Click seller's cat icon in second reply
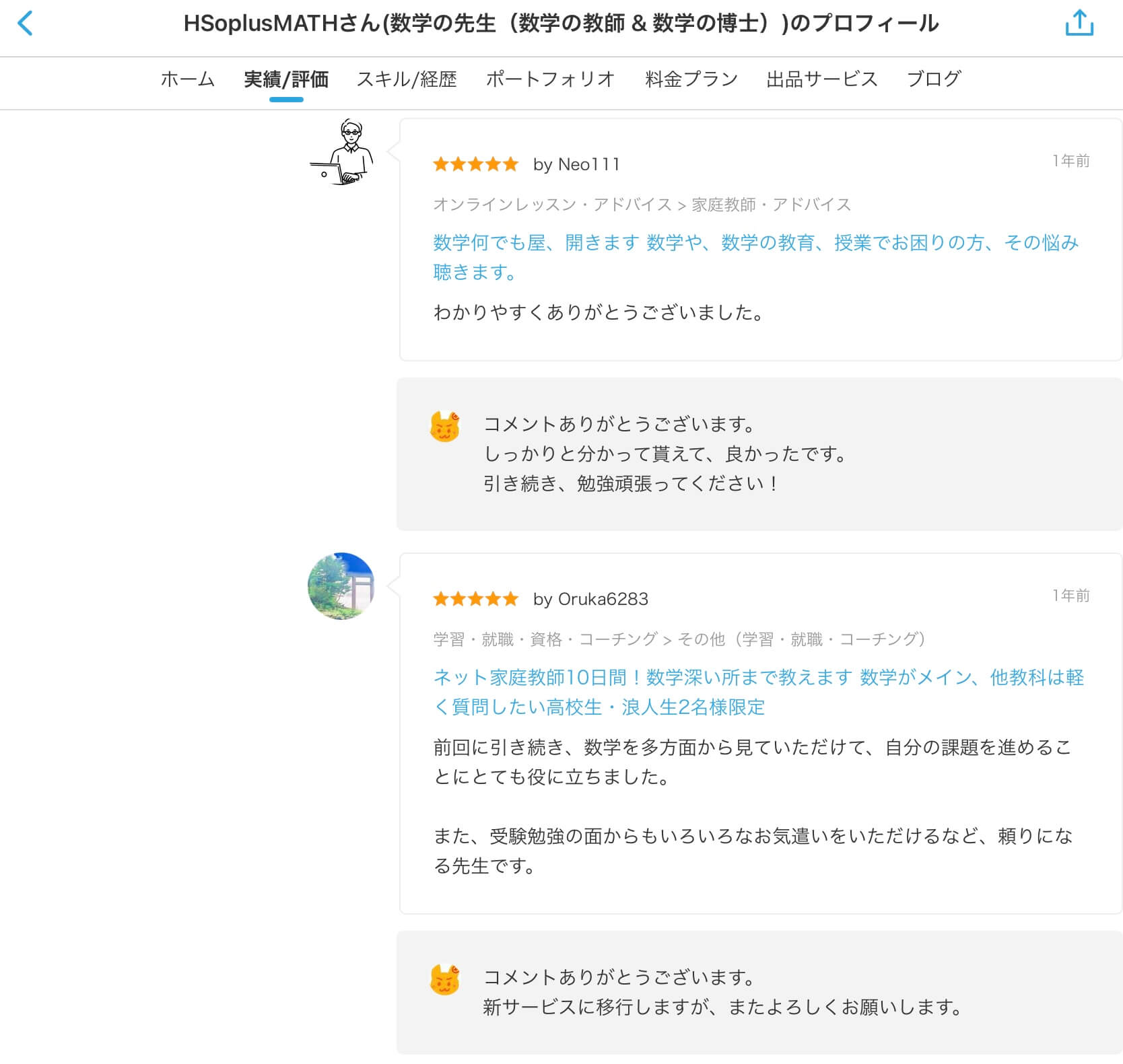Image resolution: width=1123 pixels, height=1064 pixels. (444, 979)
